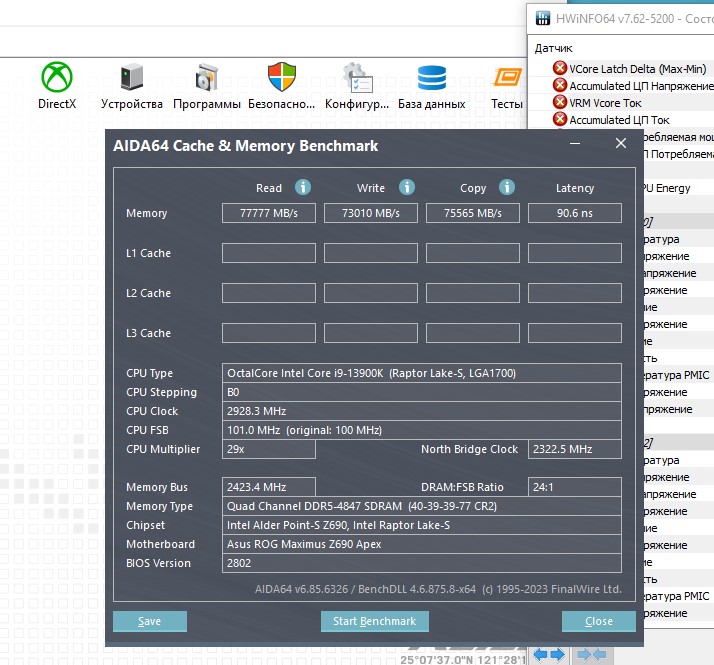Click the Close button in benchmark dialog
This screenshot has height=665, width=714.
[599, 621]
